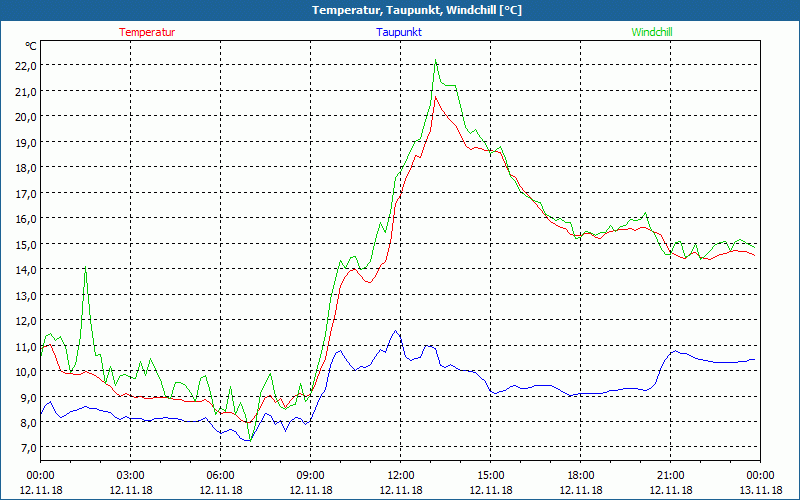Click the red Temperatur legend label
Screen dimensions: 800x500
coord(147,32)
